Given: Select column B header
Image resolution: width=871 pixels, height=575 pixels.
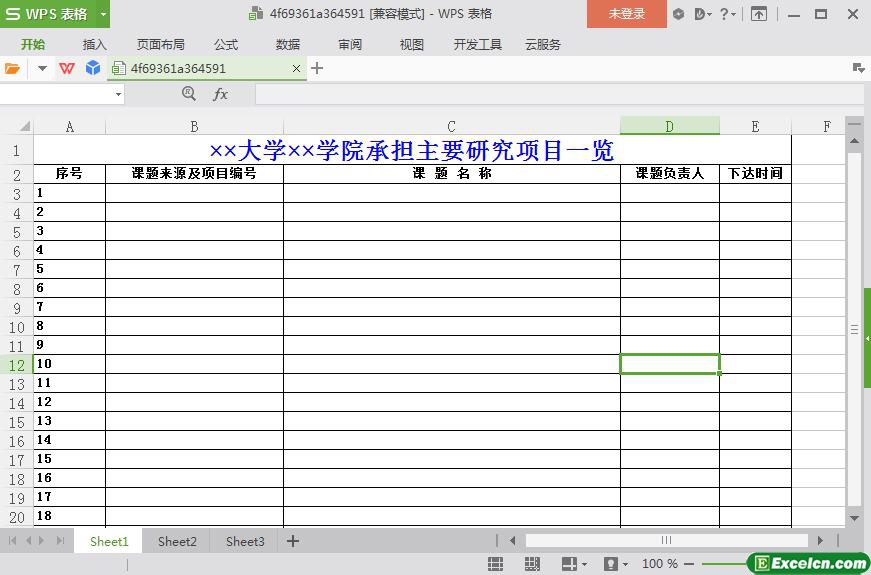Looking at the screenshot, I should [194, 127].
